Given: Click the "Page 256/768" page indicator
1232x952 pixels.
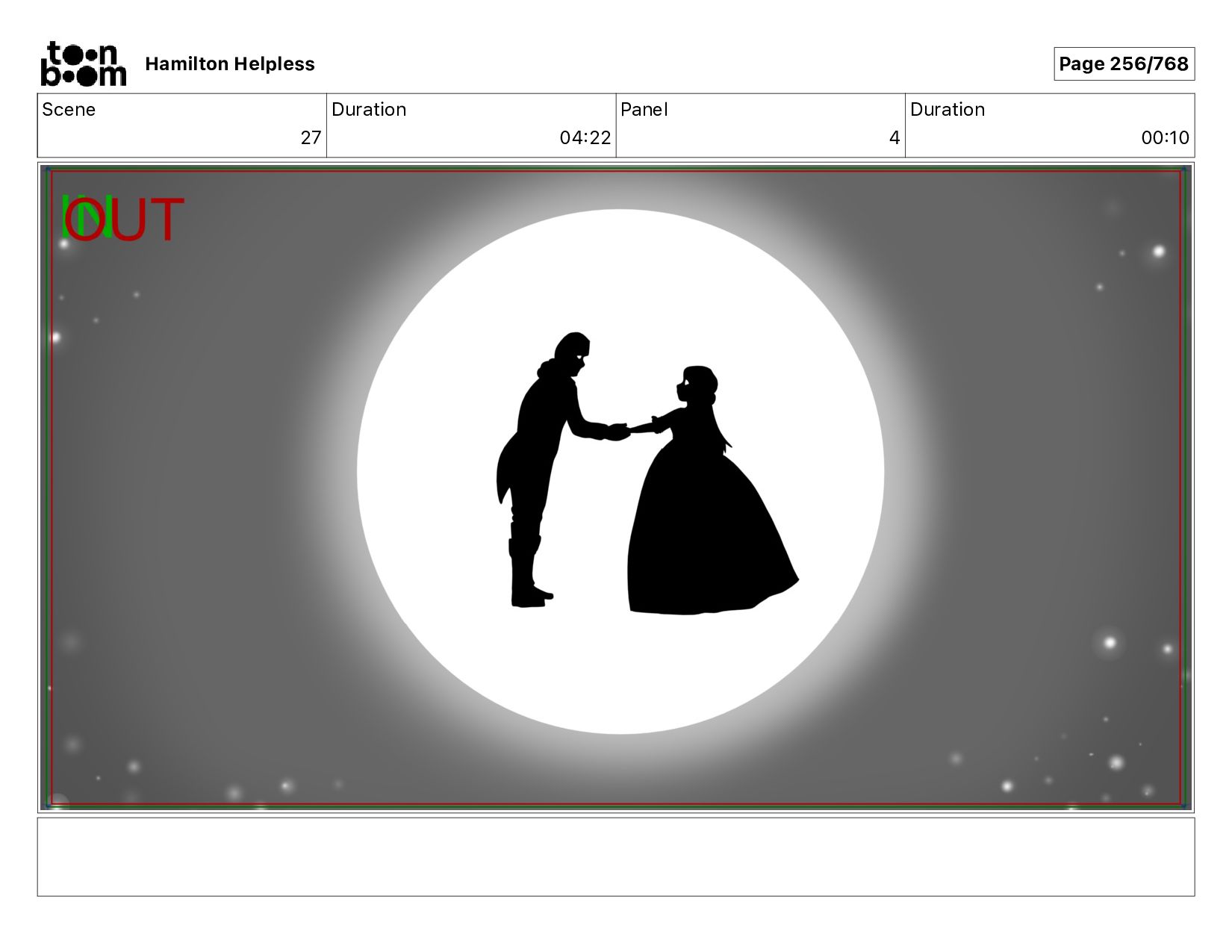Looking at the screenshot, I should (1124, 64).
